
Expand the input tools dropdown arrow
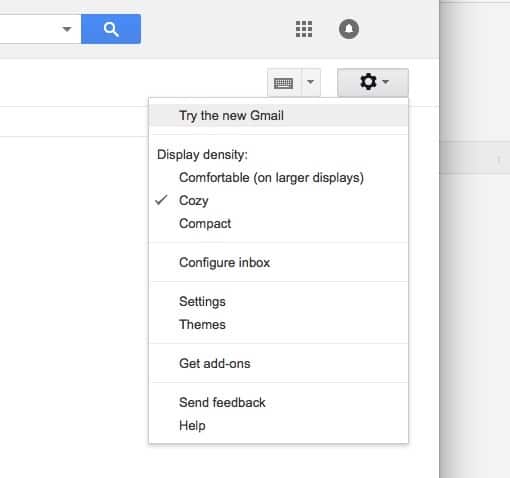tap(311, 83)
